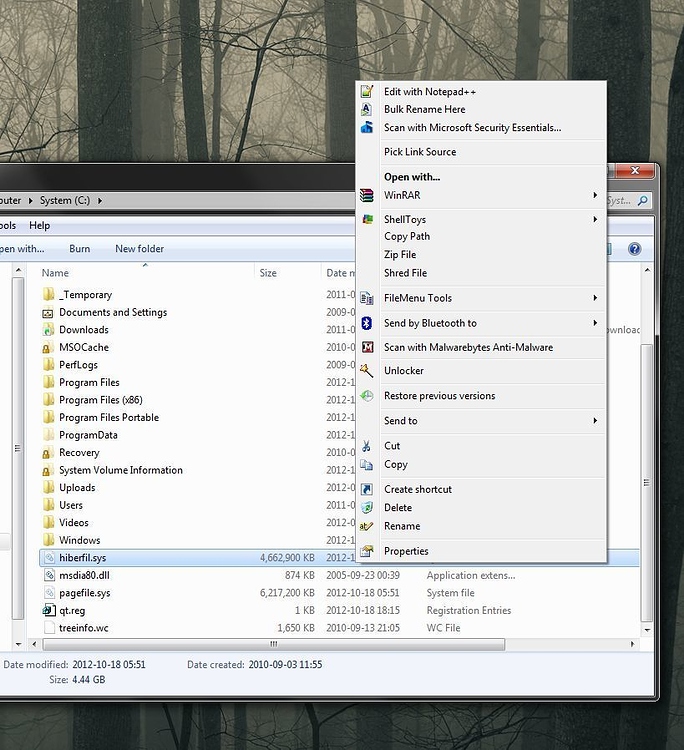Close the Explorer window
Screen dimensions: 684x750
635,170
